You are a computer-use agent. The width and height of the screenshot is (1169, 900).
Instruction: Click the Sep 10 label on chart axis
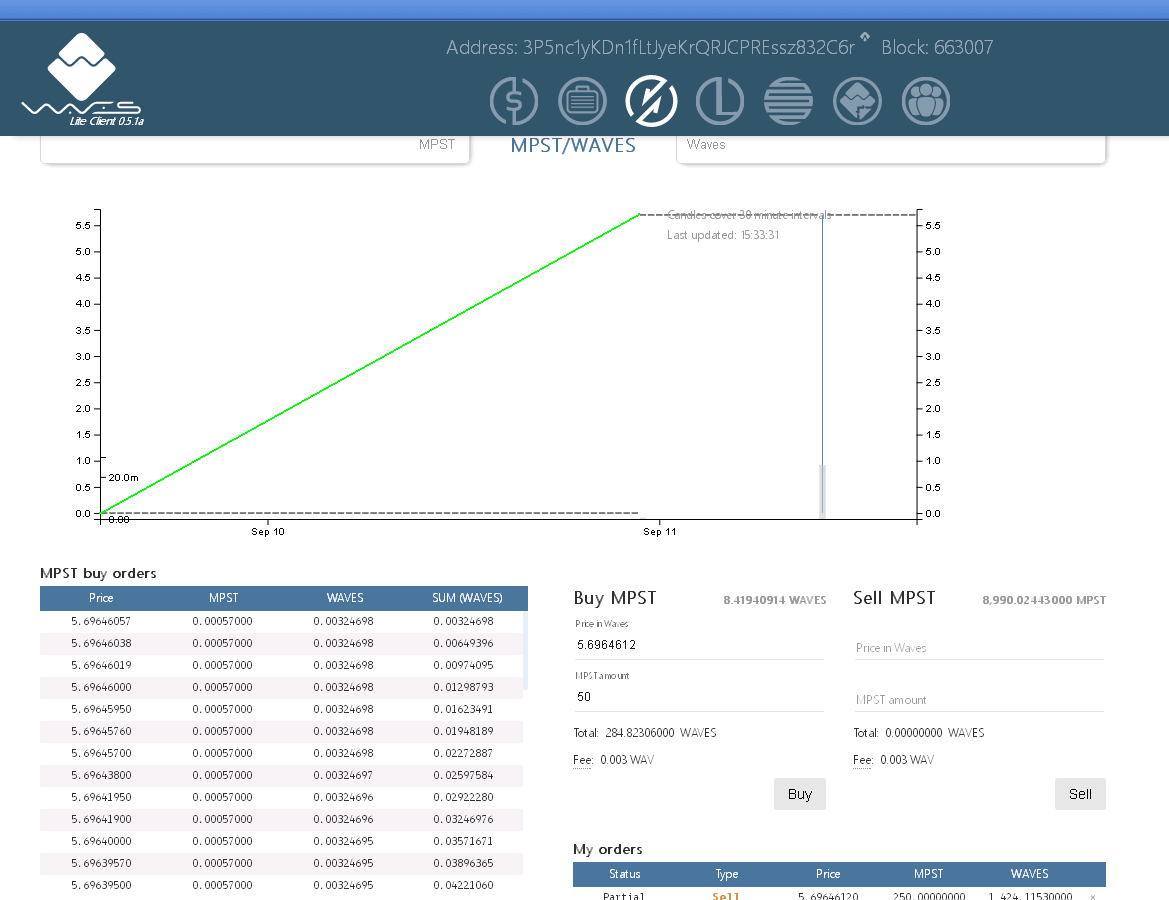tap(268, 532)
